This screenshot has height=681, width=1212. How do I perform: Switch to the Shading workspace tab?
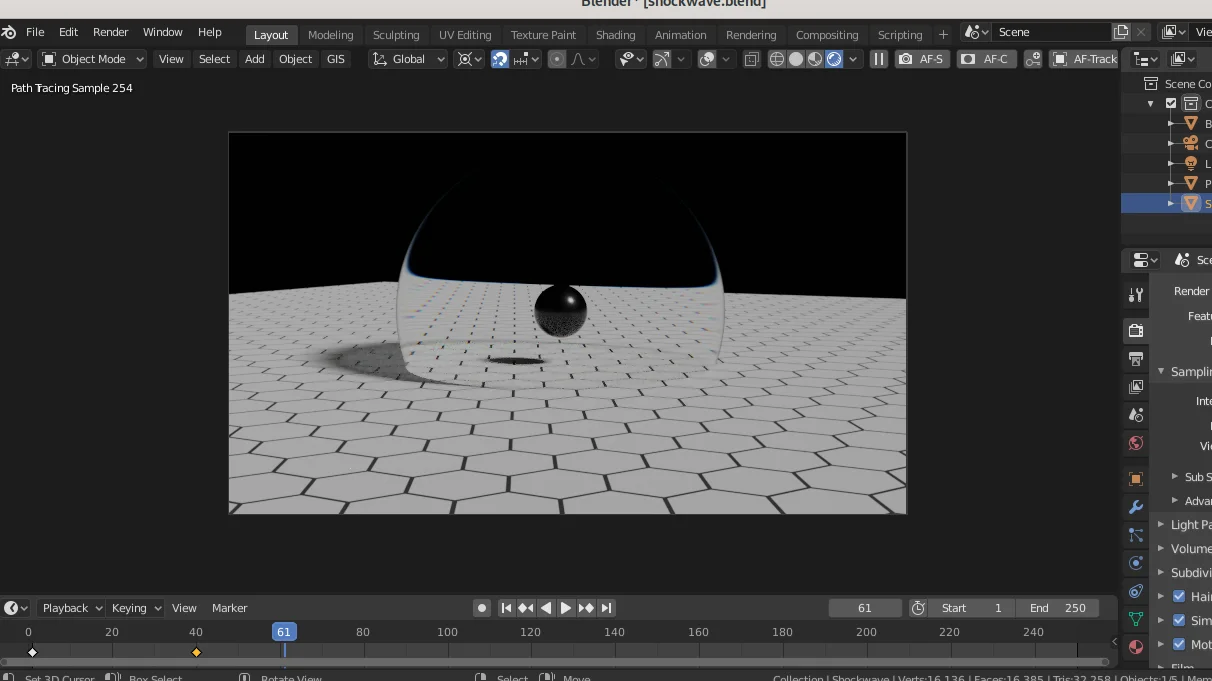[x=615, y=34]
